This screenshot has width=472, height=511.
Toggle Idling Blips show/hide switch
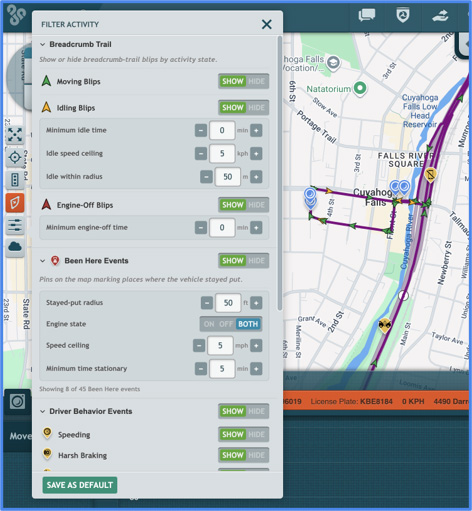click(244, 108)
